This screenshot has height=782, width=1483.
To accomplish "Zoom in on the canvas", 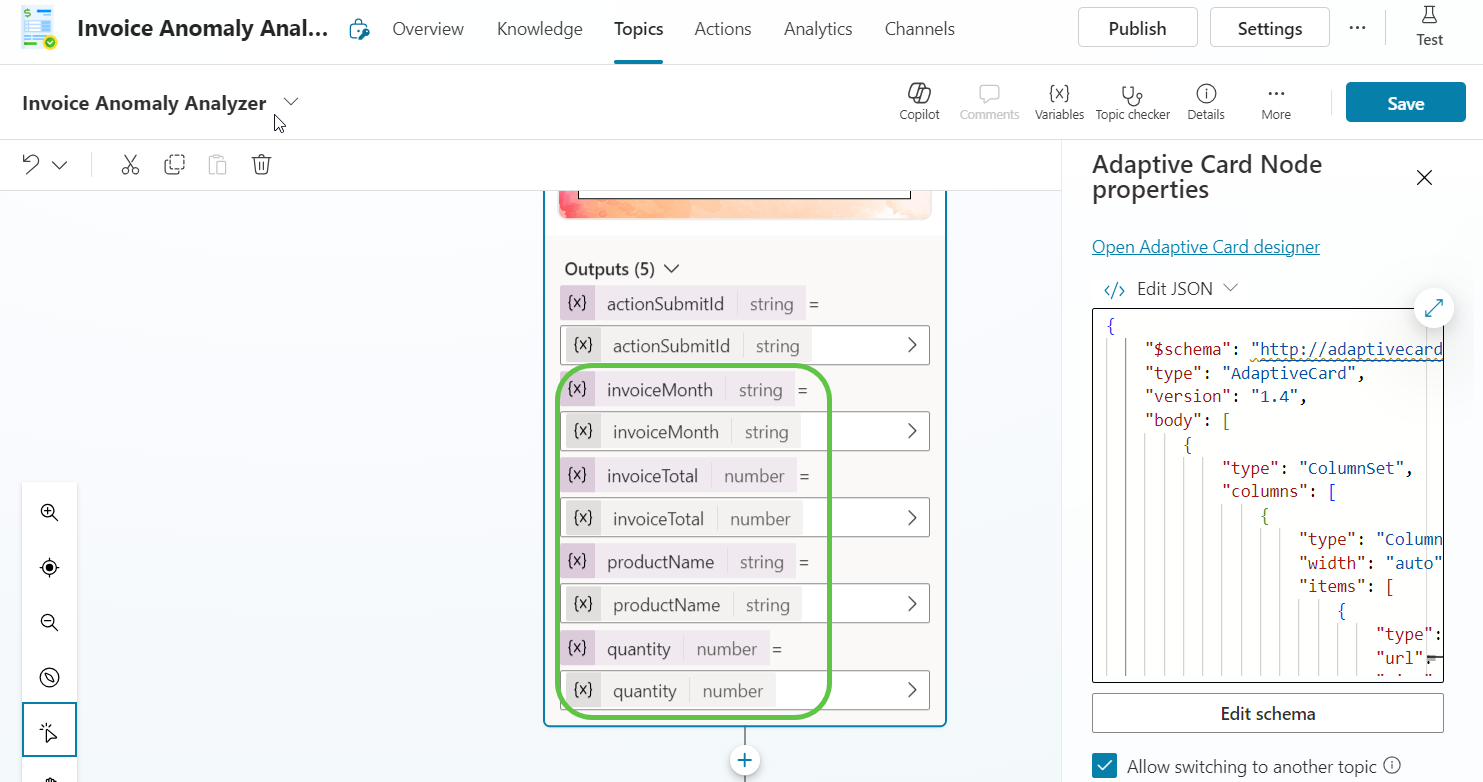I will (x=49, y=513).
